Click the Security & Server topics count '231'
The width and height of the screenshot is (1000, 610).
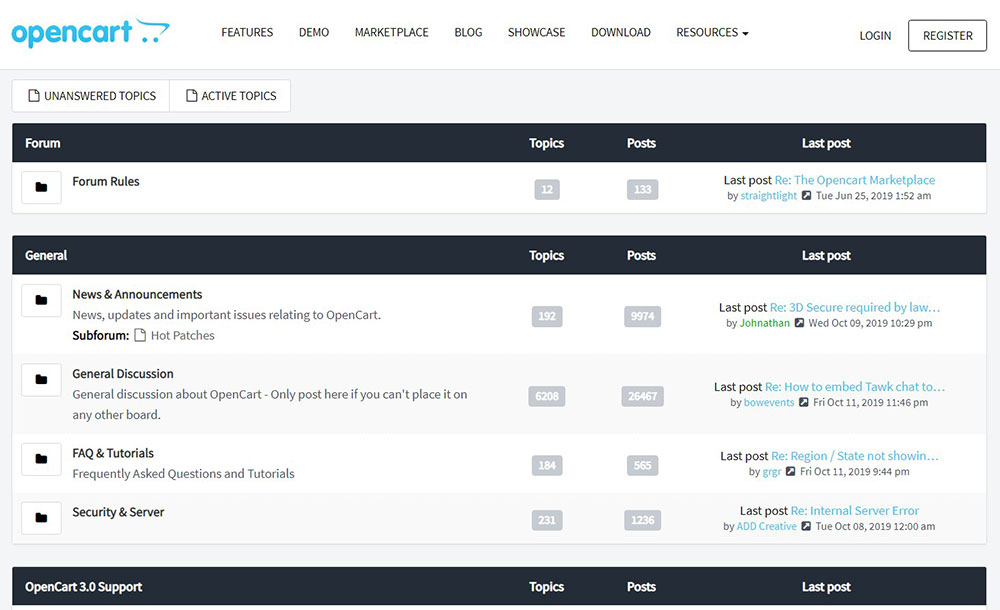tap(547, 520)
